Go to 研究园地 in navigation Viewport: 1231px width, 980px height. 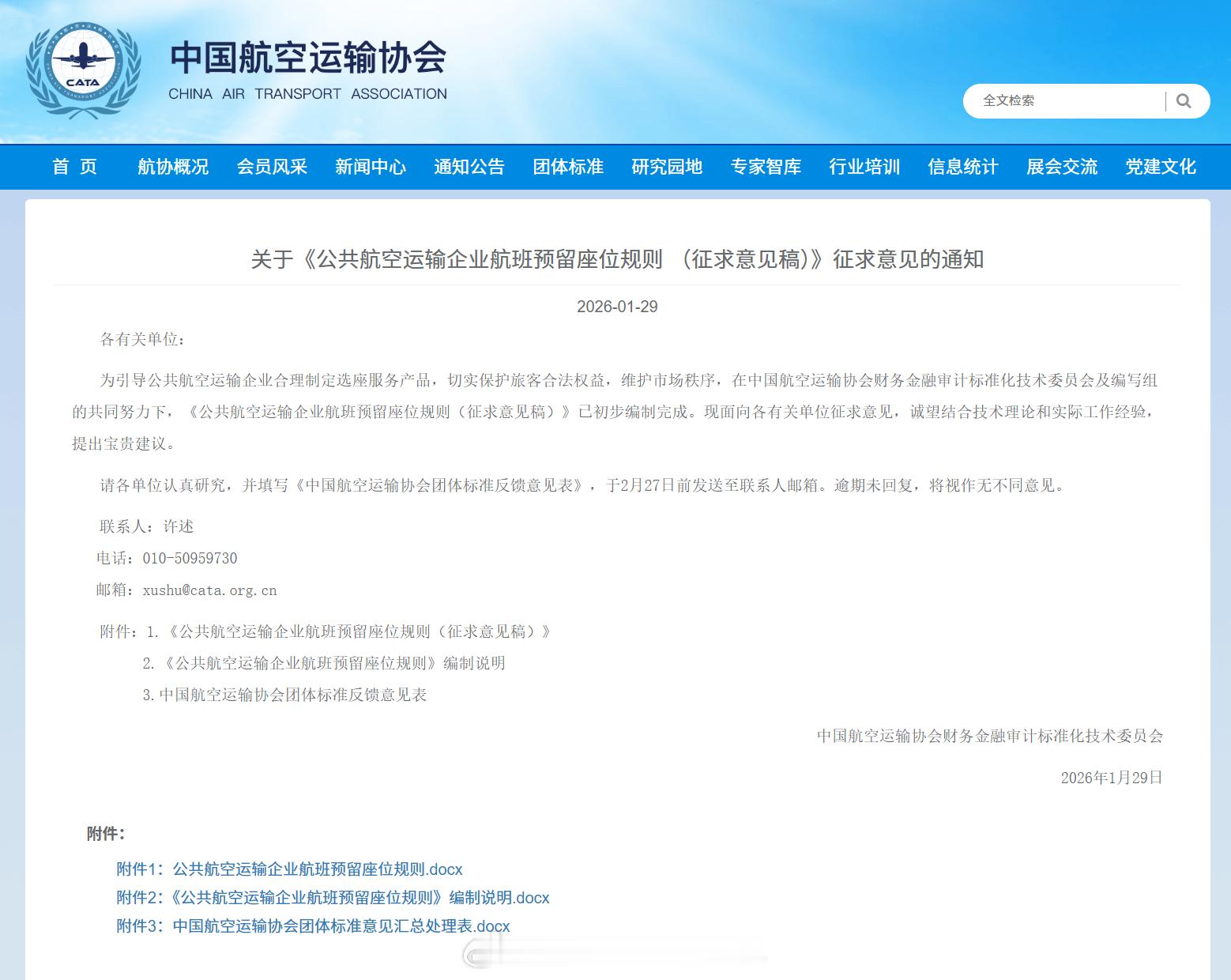(667, 167)
